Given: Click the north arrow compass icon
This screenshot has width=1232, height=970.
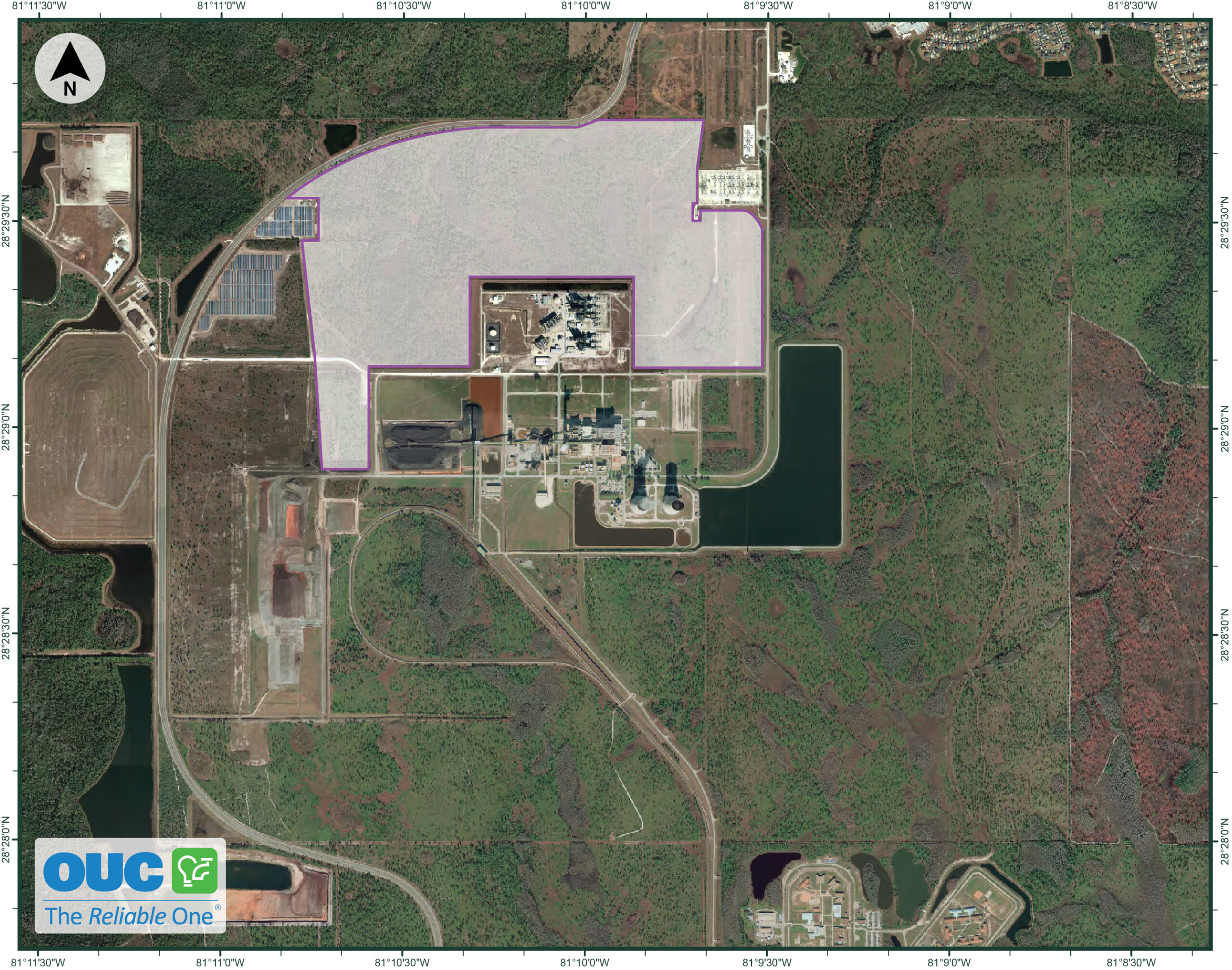Looking at the screenshot, I should click(x=70, y=69).
